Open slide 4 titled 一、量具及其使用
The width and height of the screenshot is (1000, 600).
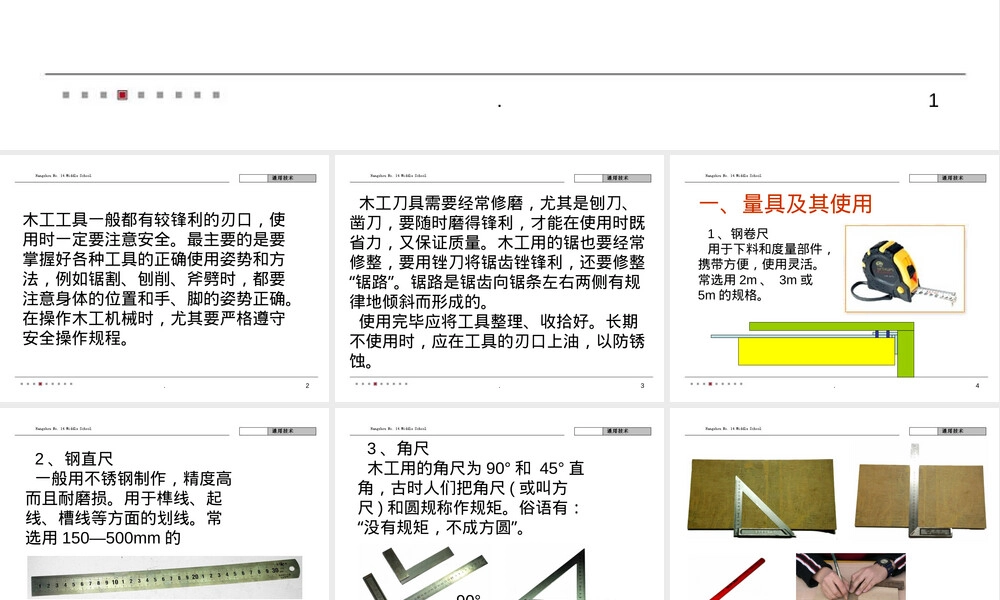pos(835,278)
